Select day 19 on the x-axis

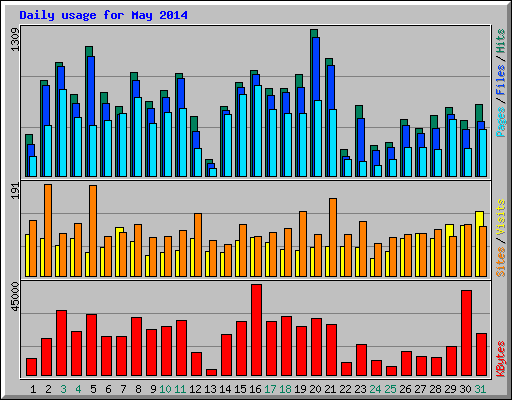pos(300,389)
